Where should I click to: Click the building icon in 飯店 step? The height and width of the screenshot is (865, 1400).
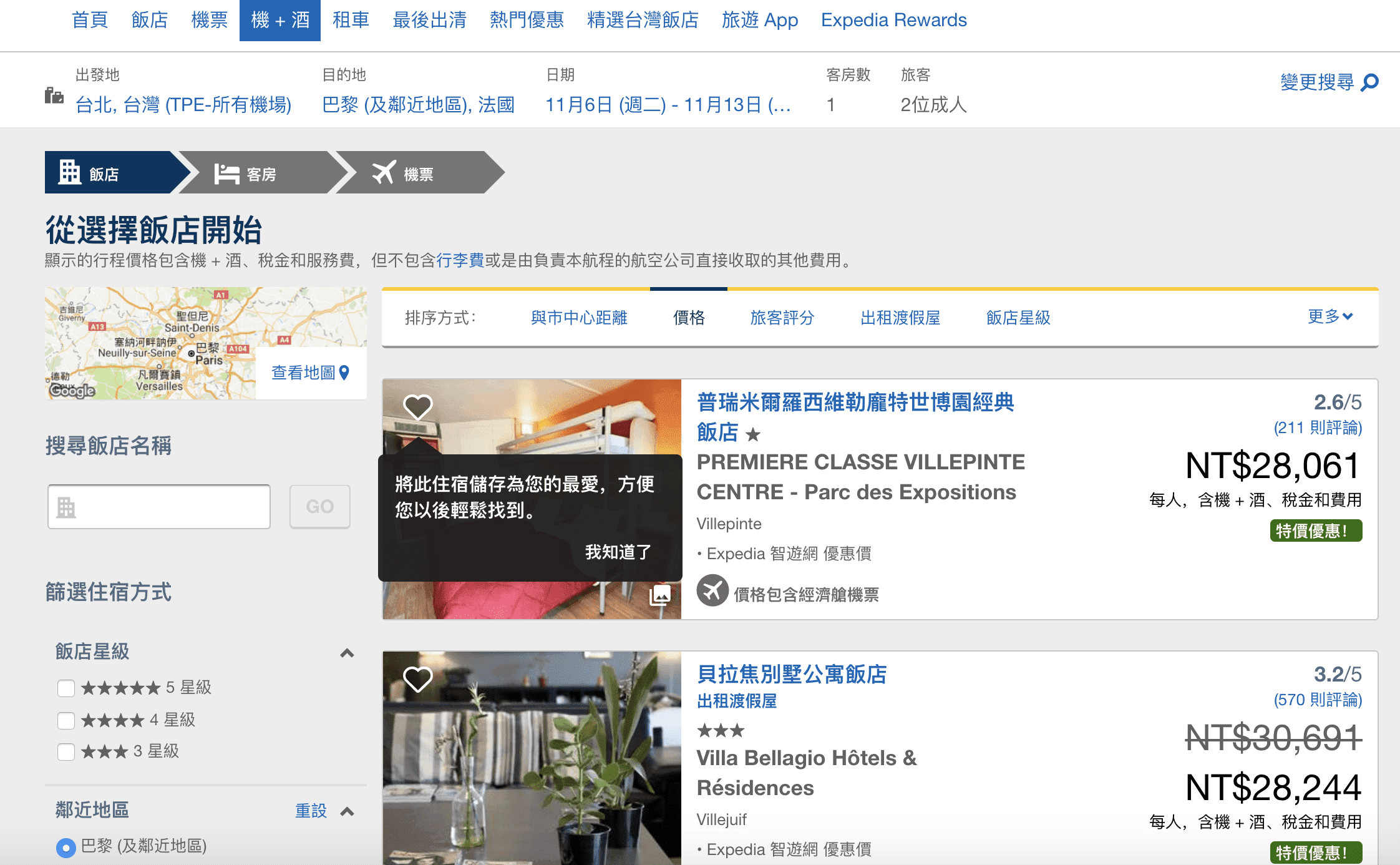pos(70,172)
